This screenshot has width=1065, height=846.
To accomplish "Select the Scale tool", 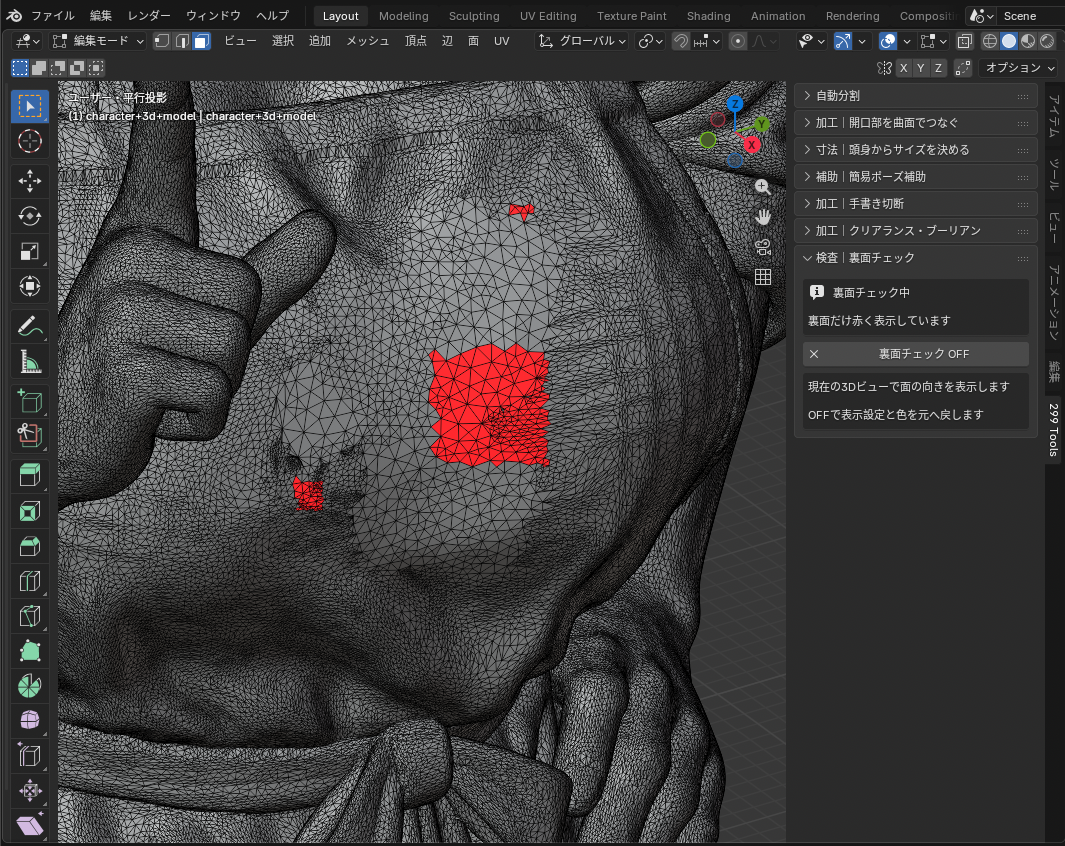I will pos(29,251).
